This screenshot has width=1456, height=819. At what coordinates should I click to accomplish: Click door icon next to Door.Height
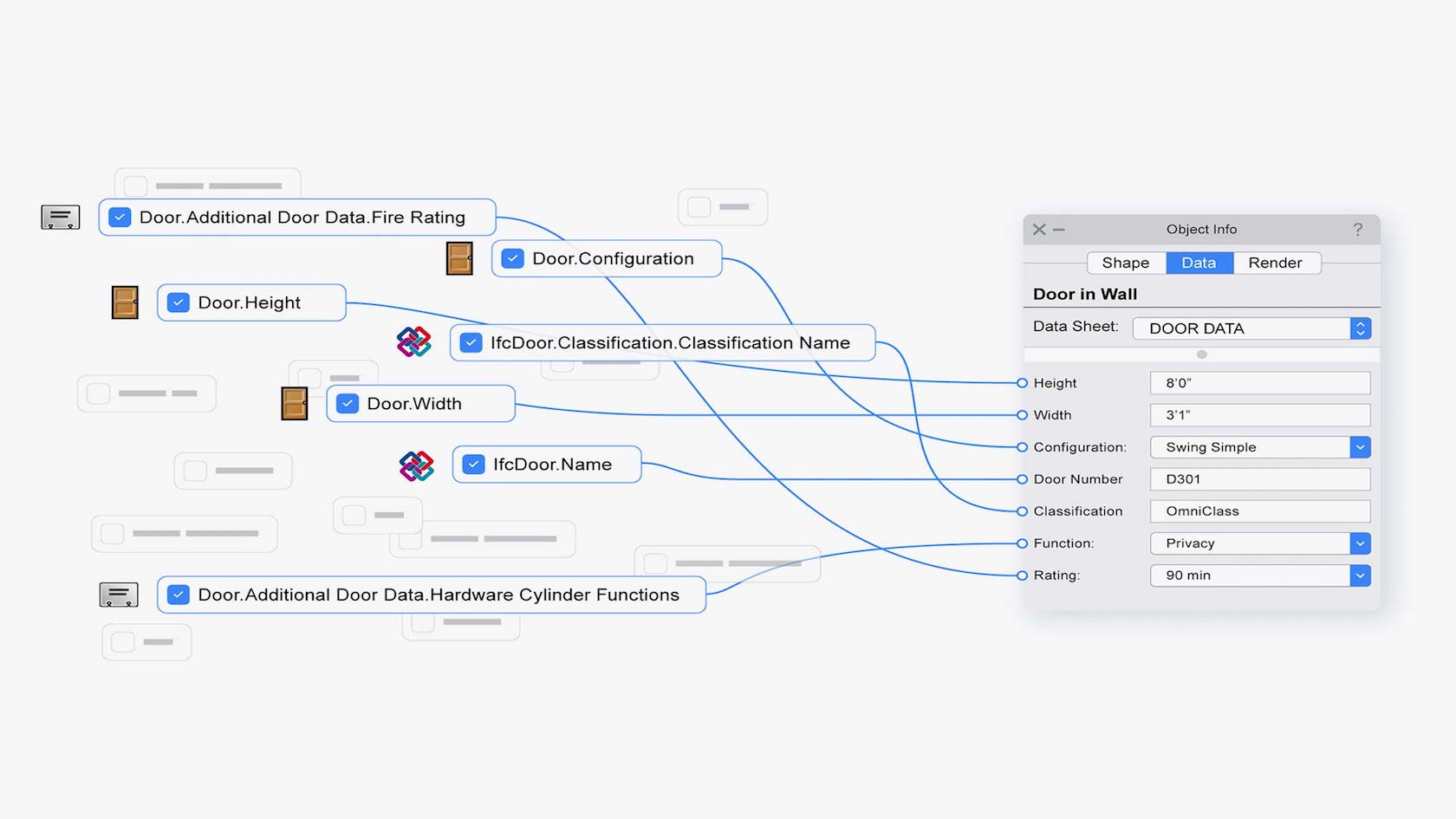125,302
